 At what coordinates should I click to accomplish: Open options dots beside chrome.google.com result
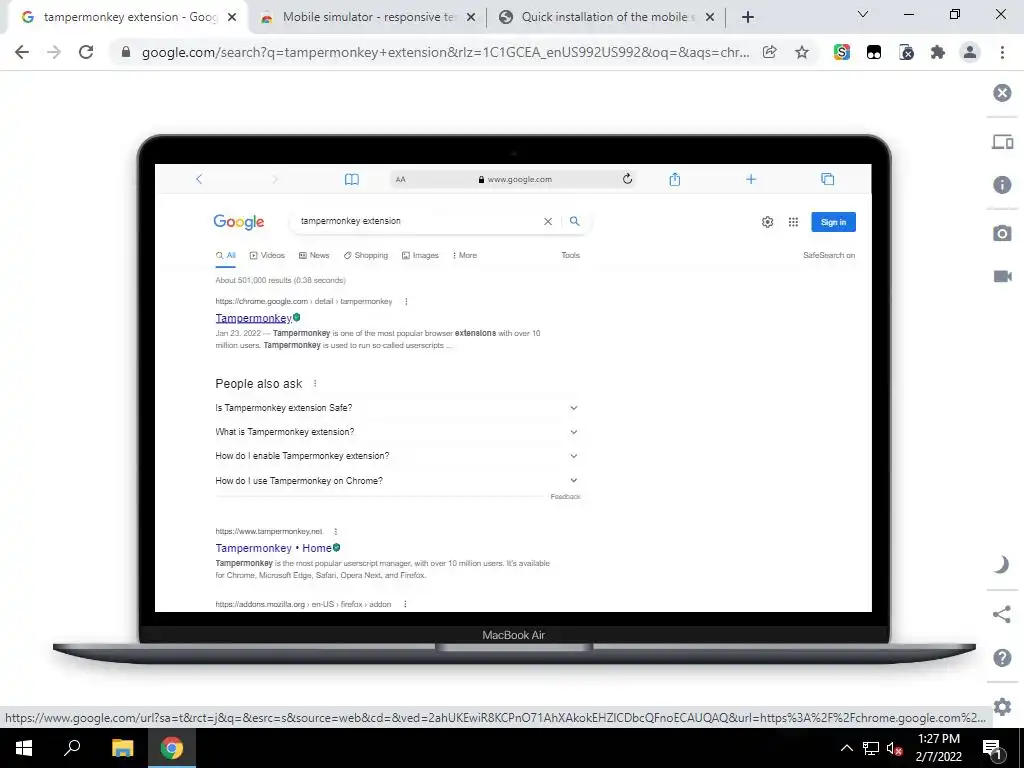(x=406, y=302)
